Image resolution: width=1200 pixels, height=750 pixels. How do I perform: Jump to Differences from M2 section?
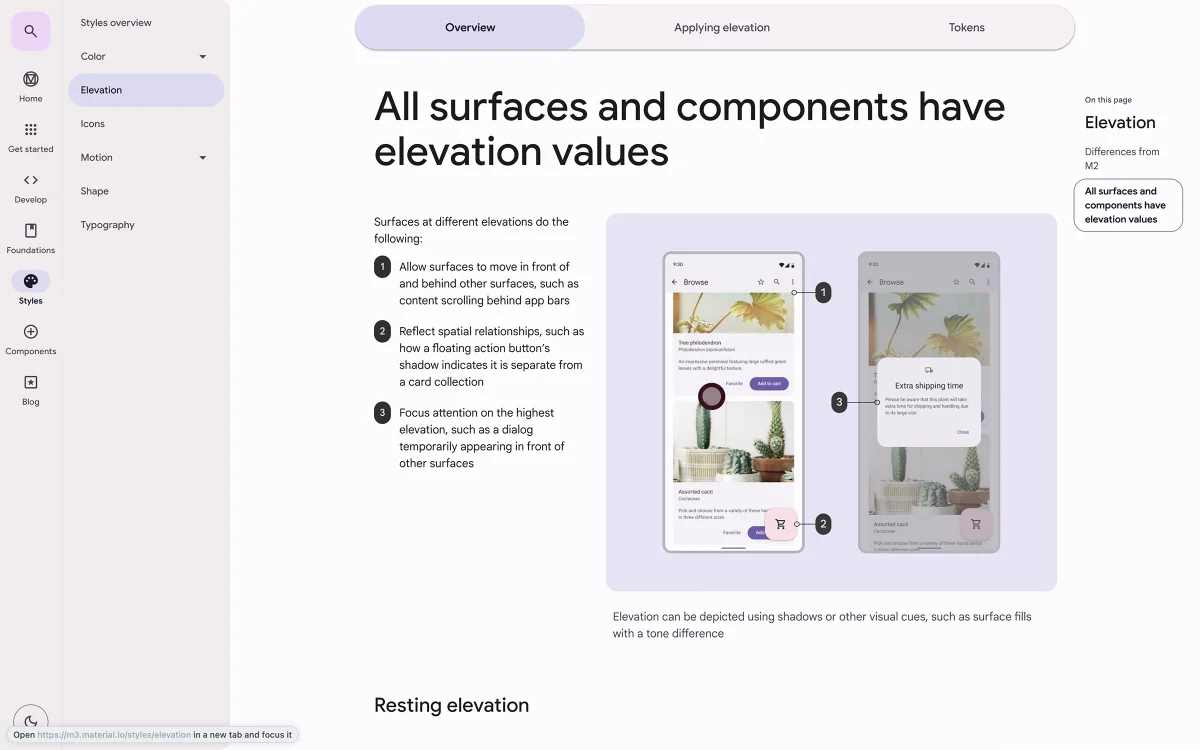(x=1121, y=159)
